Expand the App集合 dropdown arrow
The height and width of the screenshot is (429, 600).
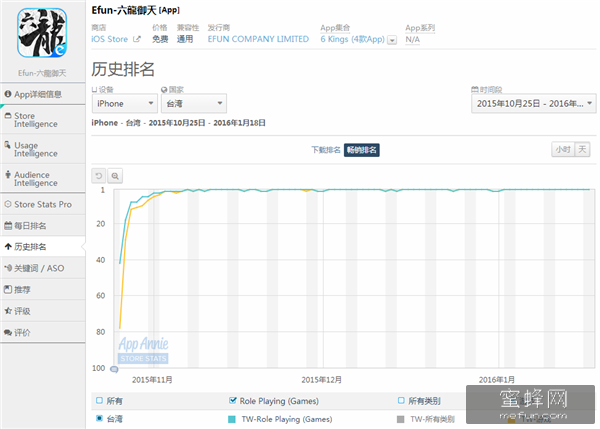pos(392,40)
